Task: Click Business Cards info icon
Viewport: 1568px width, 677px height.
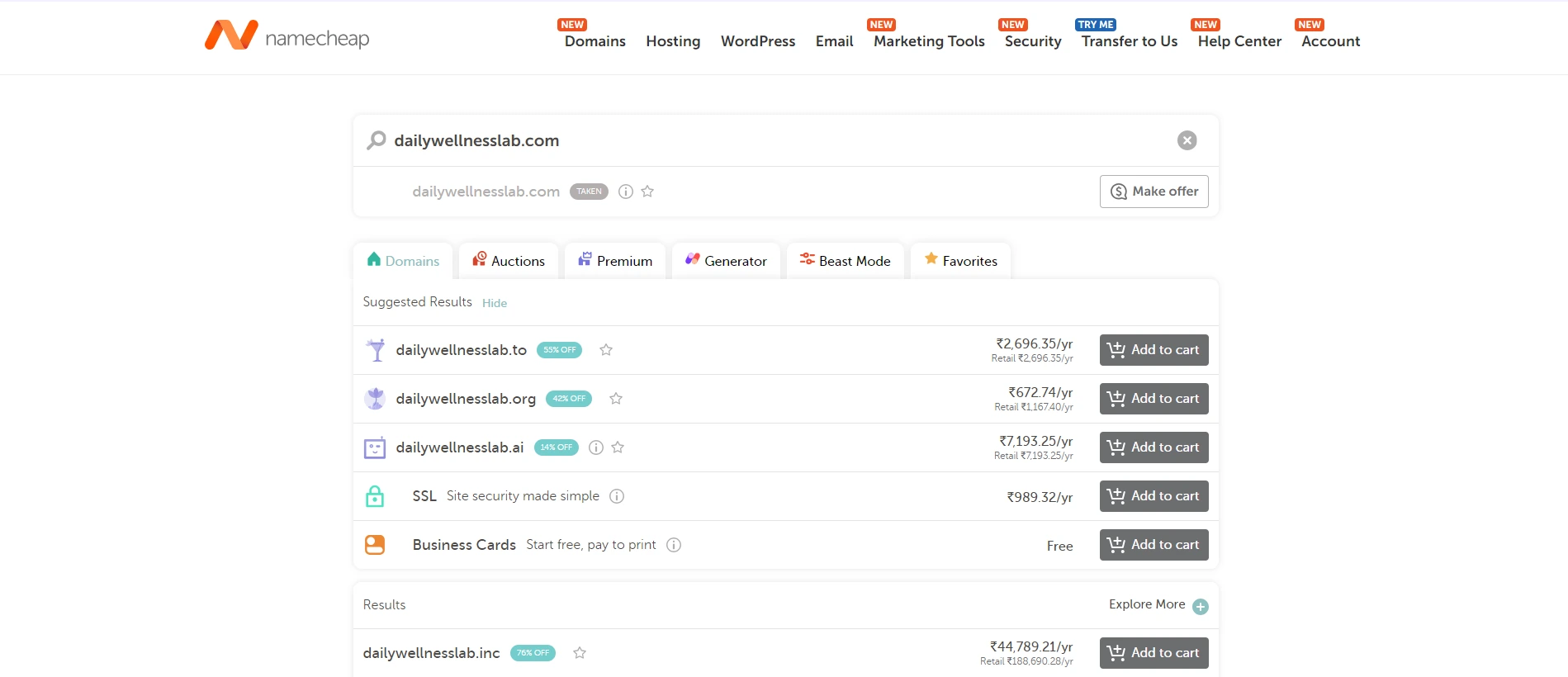Action: click(x=674, y=545)
